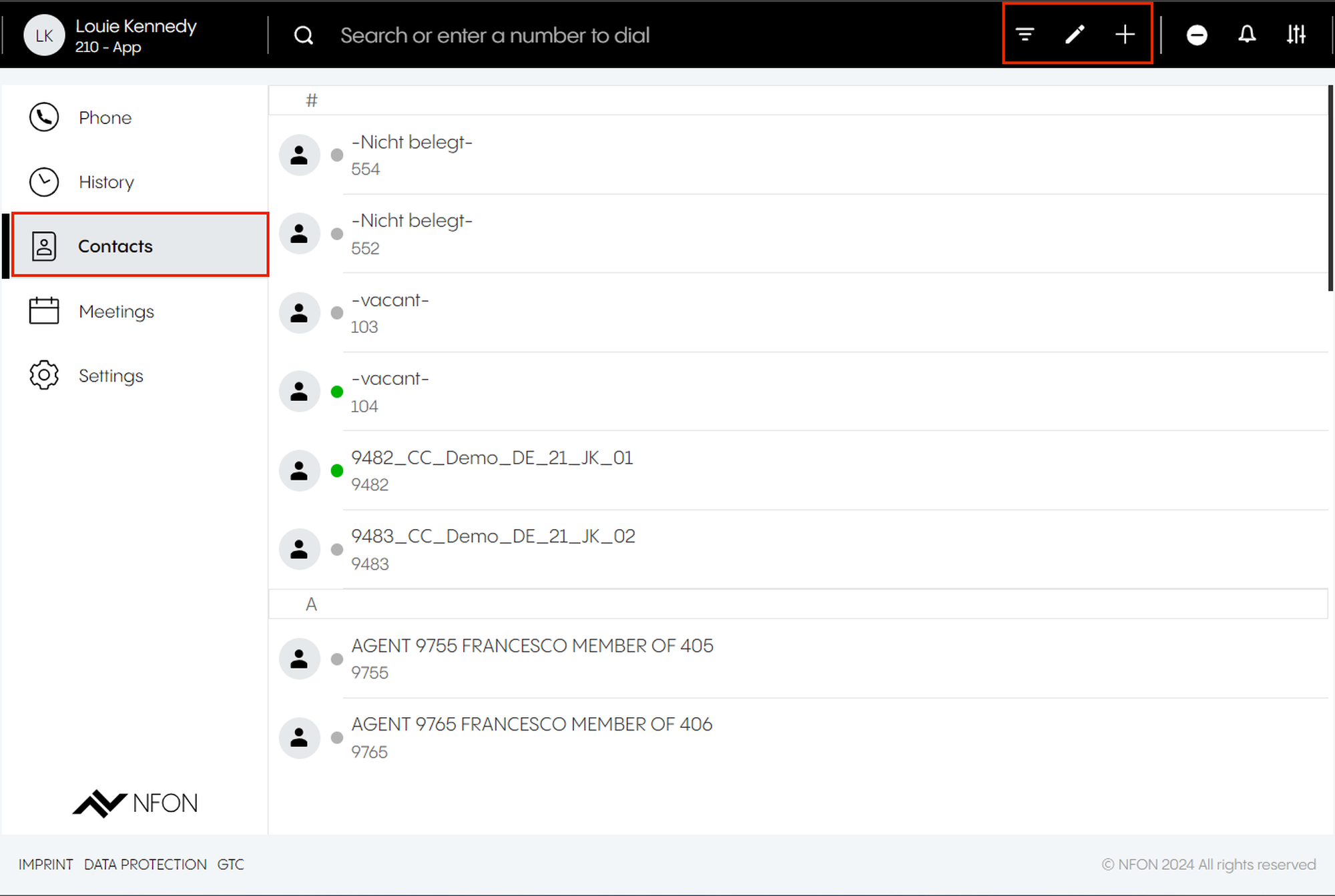Open the IMPRINT link
The image size is (1335, 896).
[x=45, y=865]
